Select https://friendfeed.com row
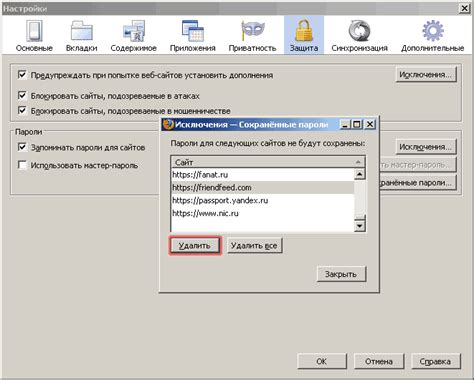Viewport: 474px width, 380px height. click(263, 188)
